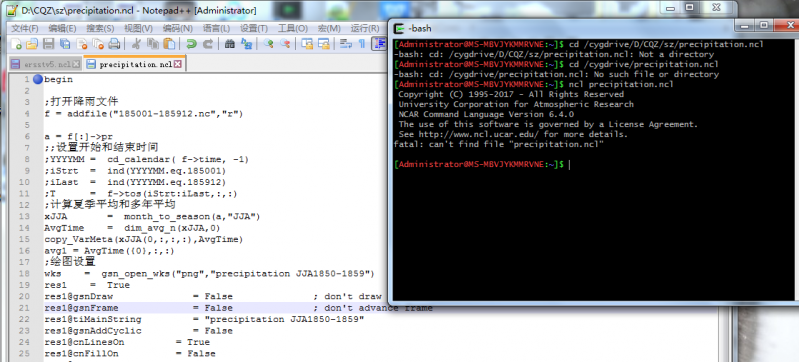The height and width of the screenshot is (362, 799).
Task: Click the 'begin' keyword on line 1
Action: [59, 80]
